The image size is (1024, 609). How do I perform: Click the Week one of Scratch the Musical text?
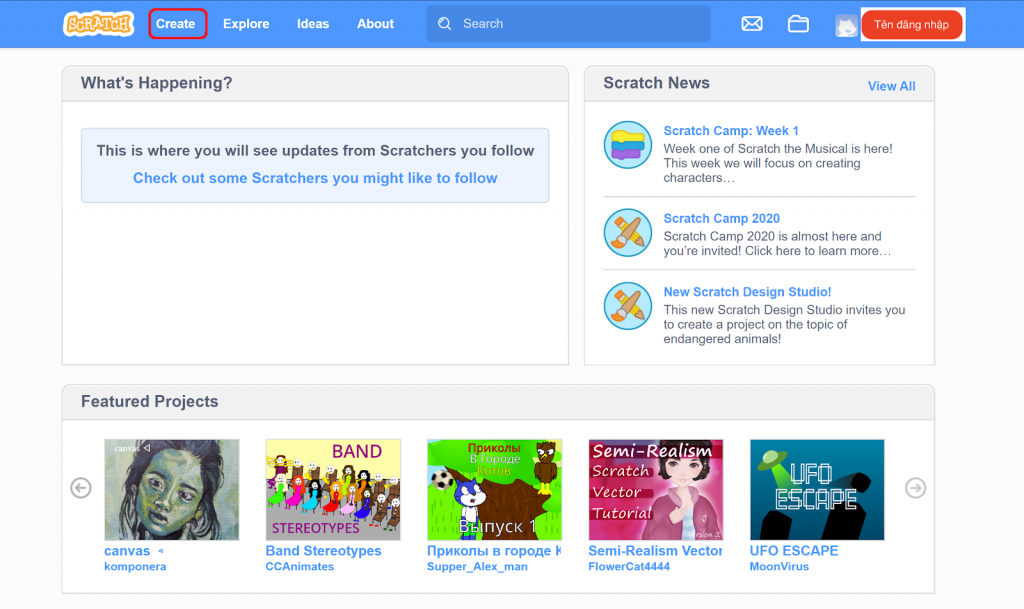(778, 163)
